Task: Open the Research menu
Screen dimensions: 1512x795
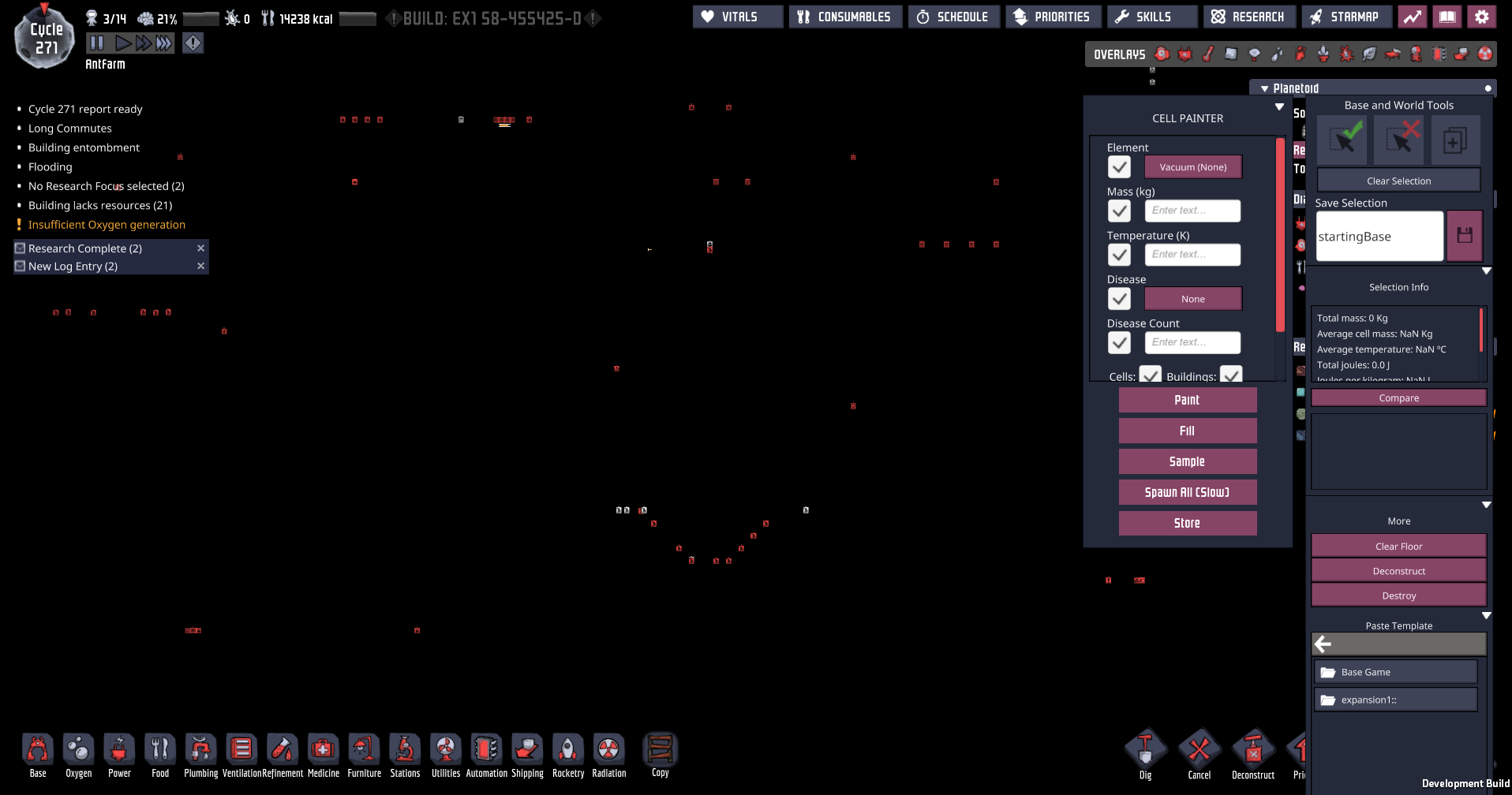Action: coord(1248,17)
